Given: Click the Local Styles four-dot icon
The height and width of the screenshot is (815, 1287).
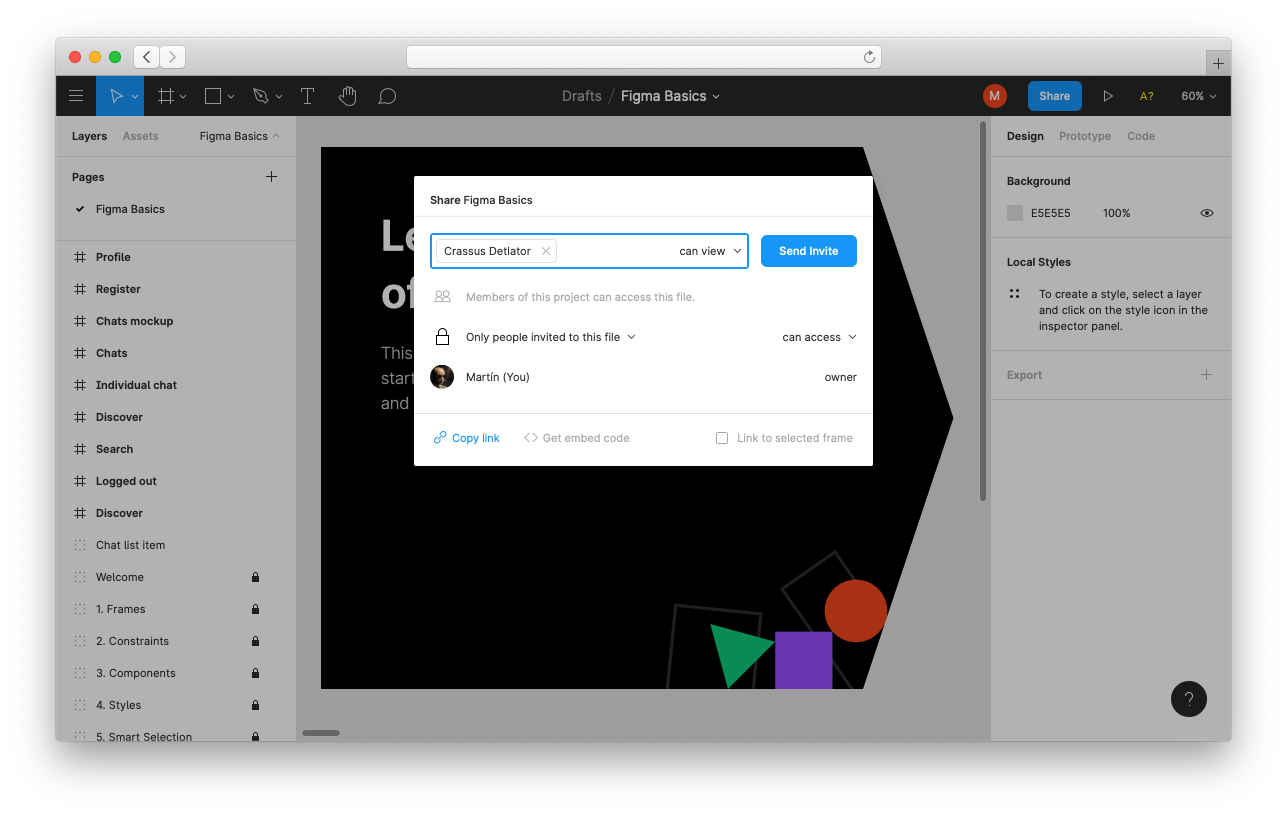Looking at the screenshot, I should coord(1015,294).
